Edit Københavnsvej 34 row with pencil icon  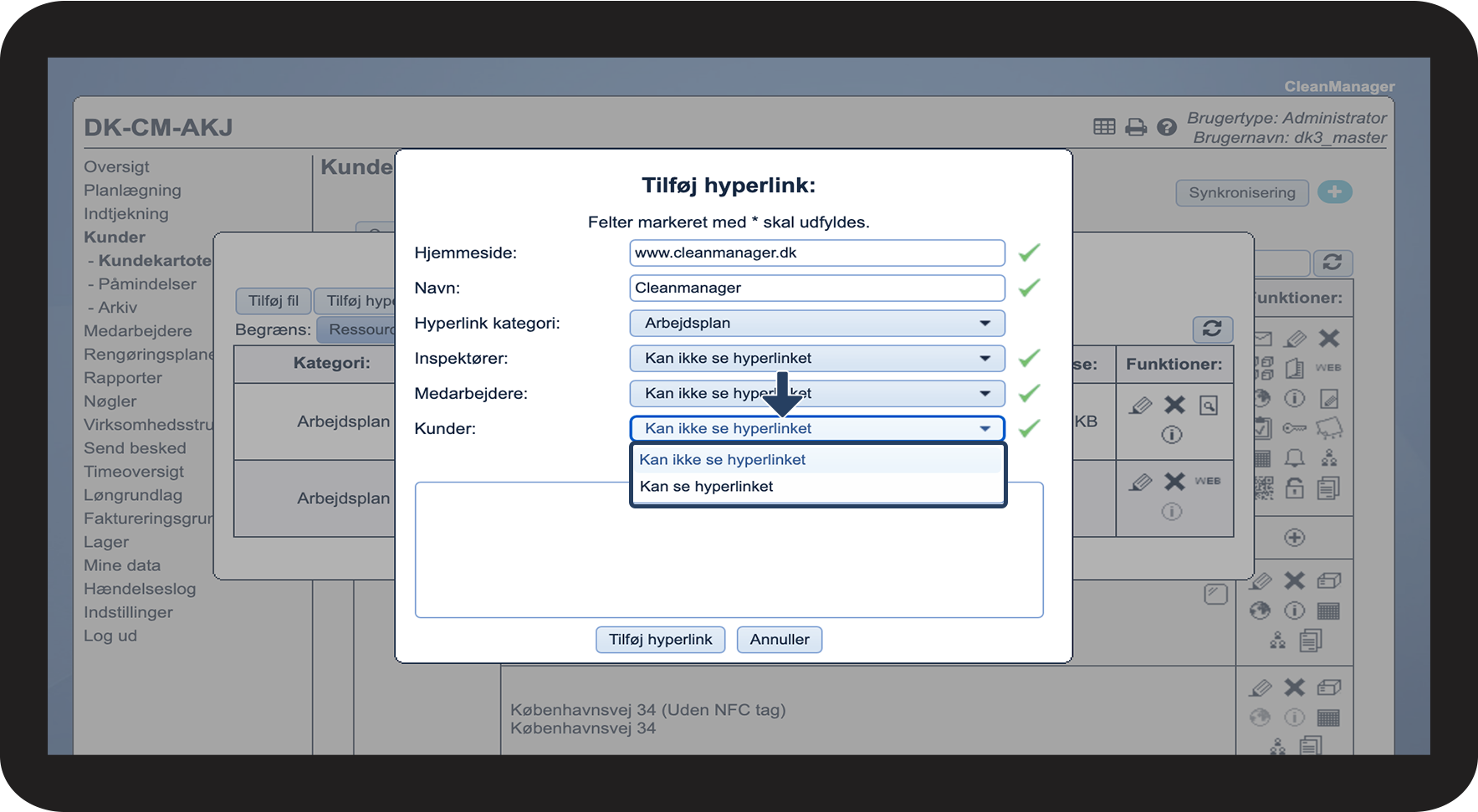pyautogui.click(x=1261, y=687)
